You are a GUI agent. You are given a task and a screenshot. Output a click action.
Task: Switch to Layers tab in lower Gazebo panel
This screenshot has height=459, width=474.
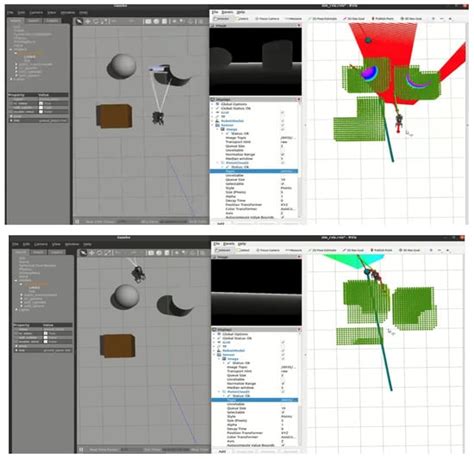click(57, 252)
